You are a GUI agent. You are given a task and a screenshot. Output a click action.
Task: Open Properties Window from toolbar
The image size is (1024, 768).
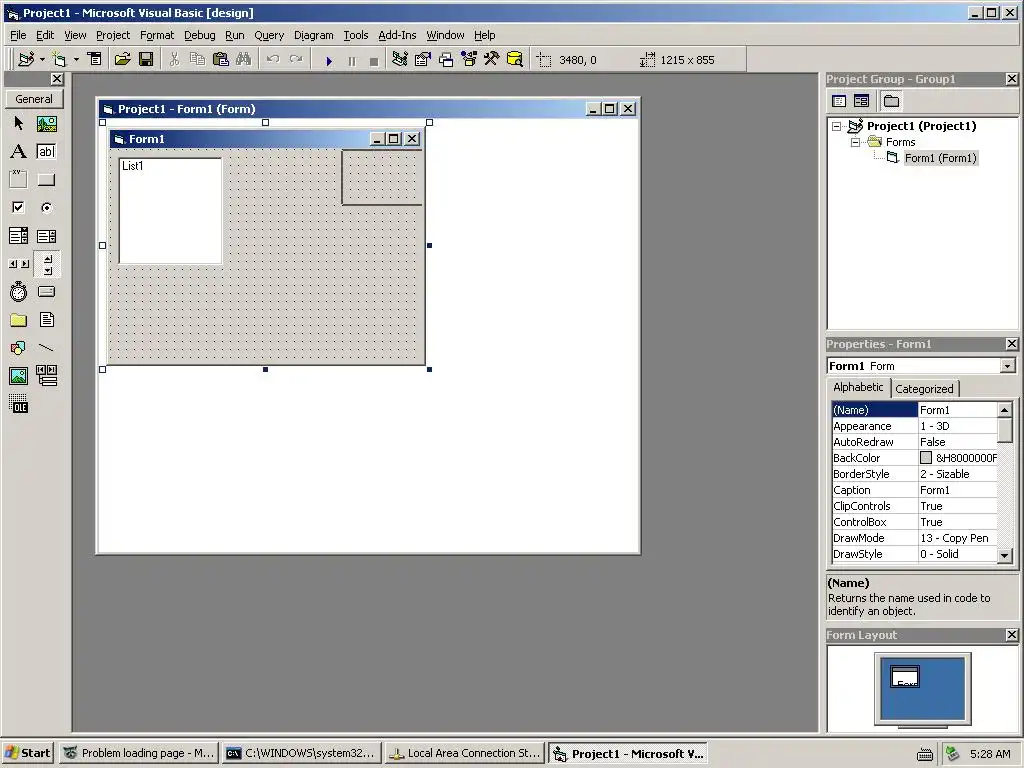point(423,59)
